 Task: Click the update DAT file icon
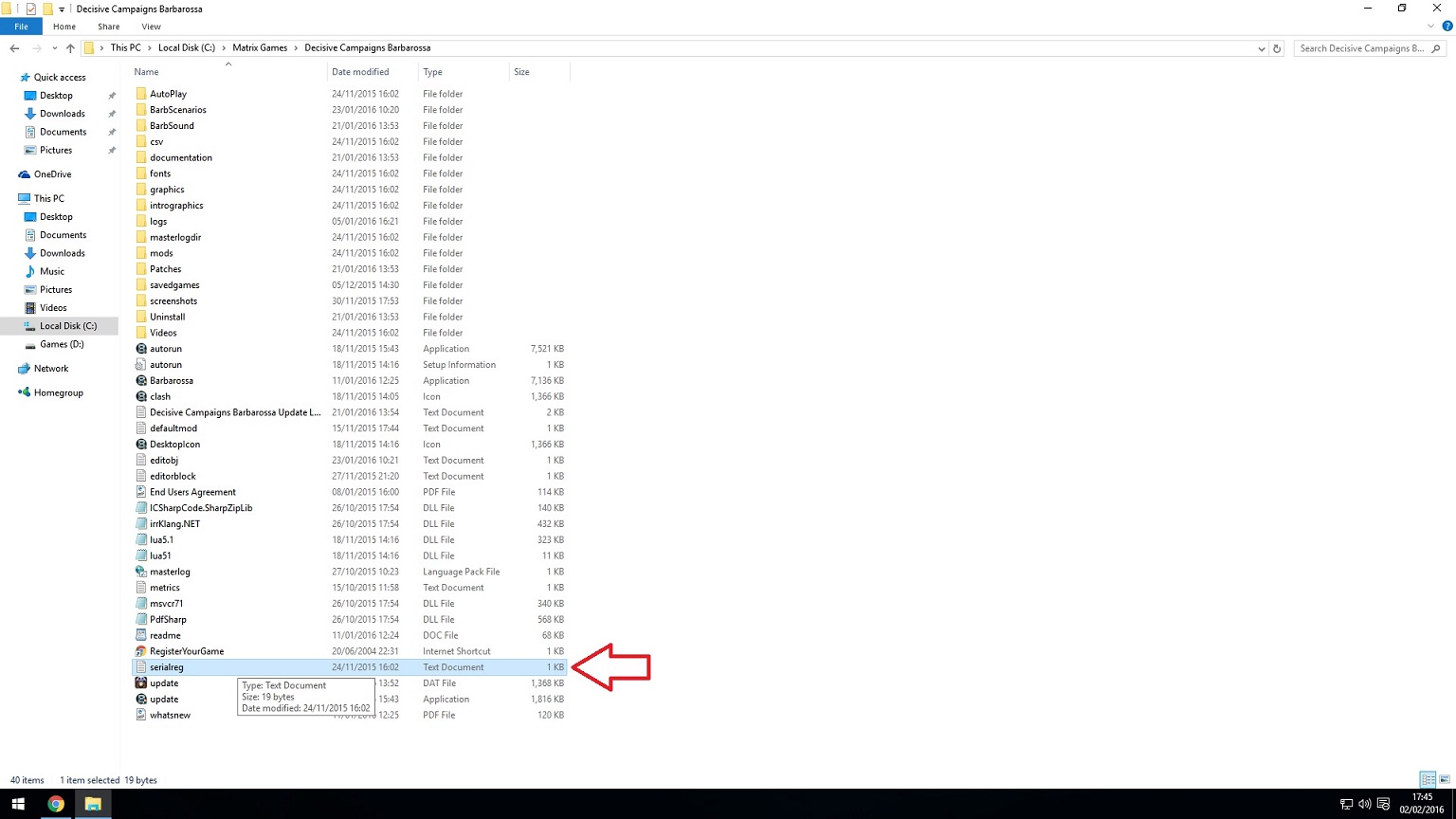coord(141,683)
